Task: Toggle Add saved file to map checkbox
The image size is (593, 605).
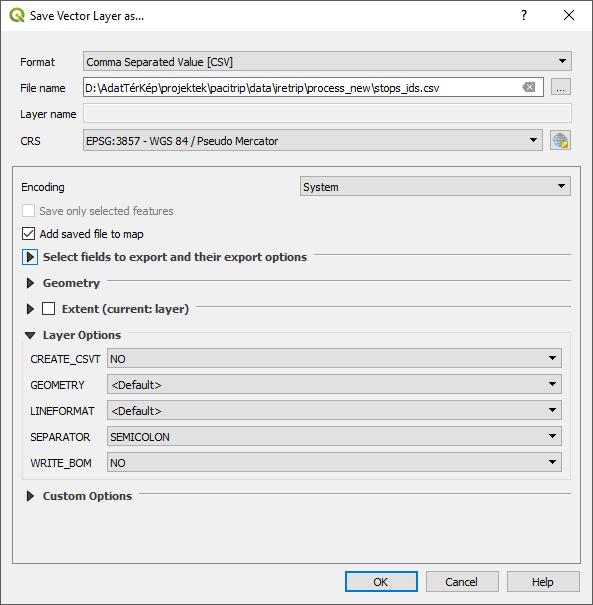Action: click(29, 234)
